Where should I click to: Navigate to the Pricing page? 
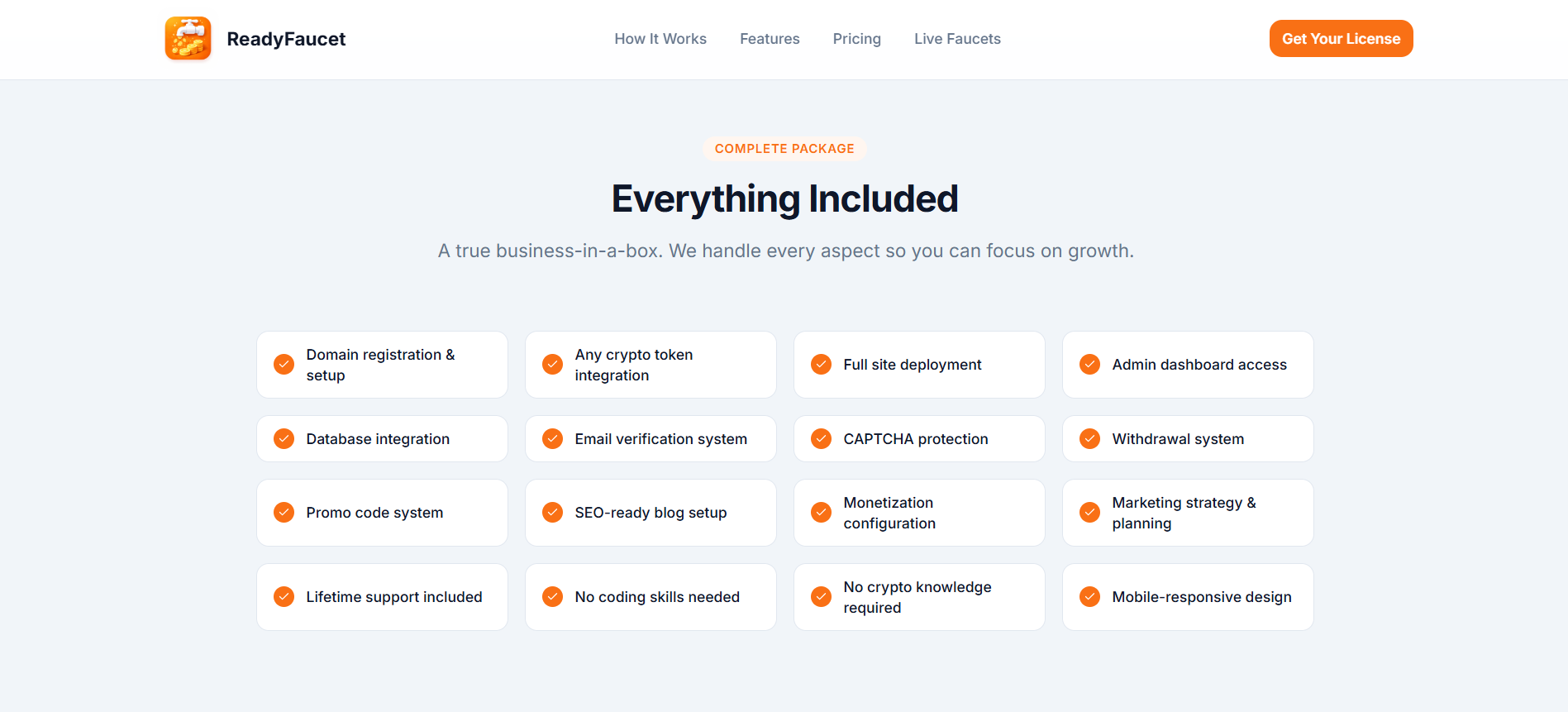click(x=856, y=38)
